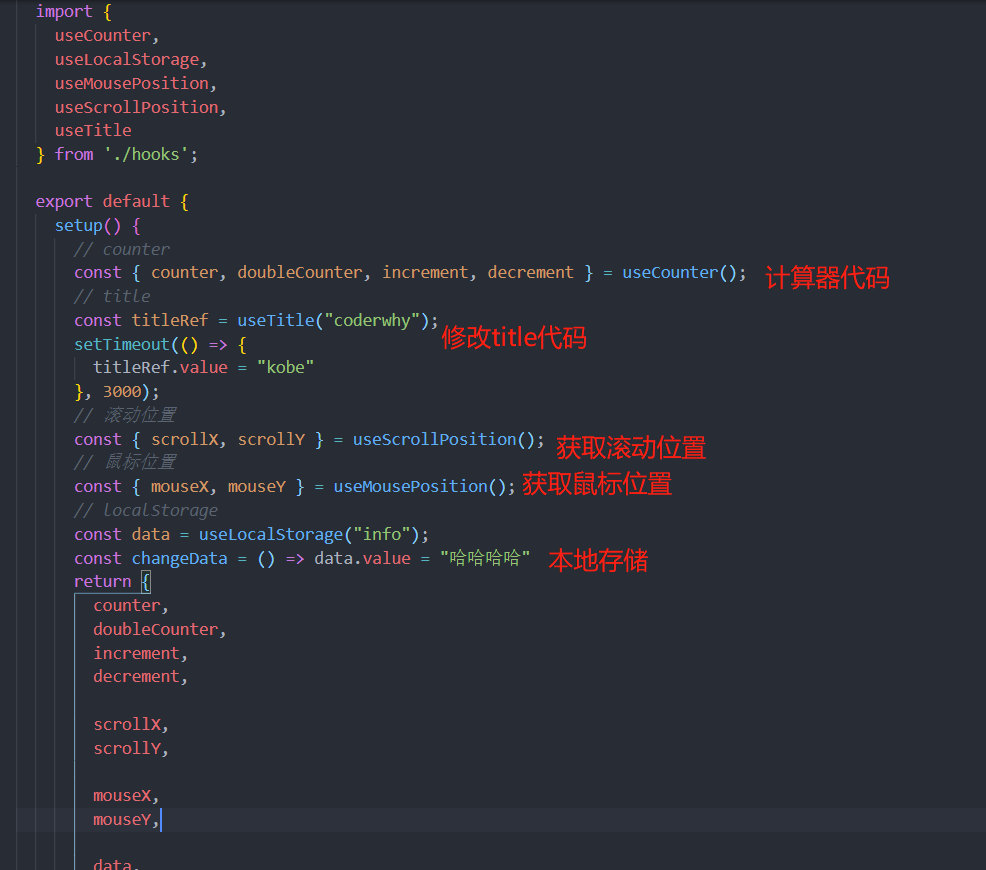Click 'titleRef' in the const declaration
The height and width of the screenshot is (870, 986).
point(170,321)
